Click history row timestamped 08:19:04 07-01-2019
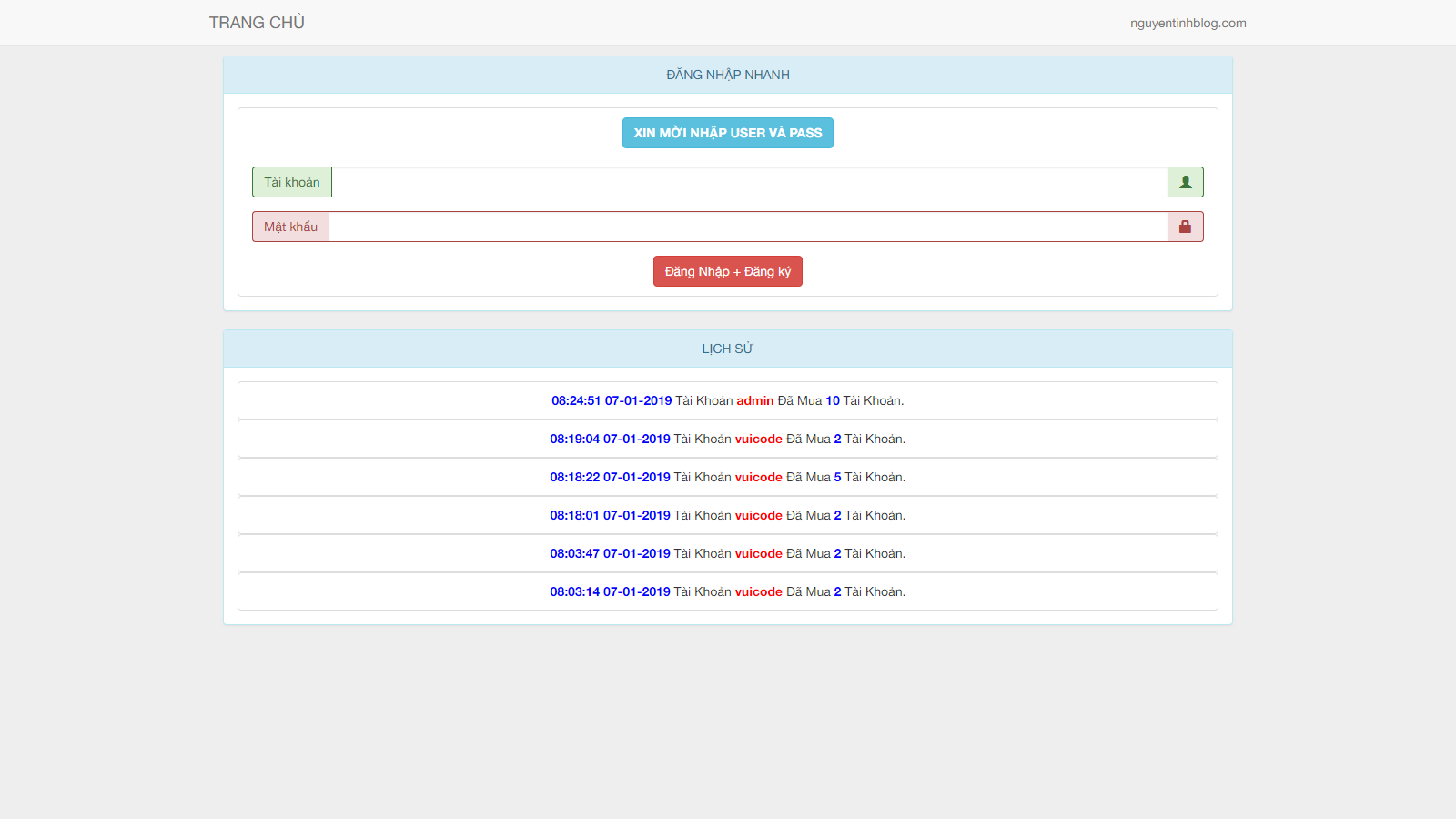1456x819 pixels. coord(728,439)
